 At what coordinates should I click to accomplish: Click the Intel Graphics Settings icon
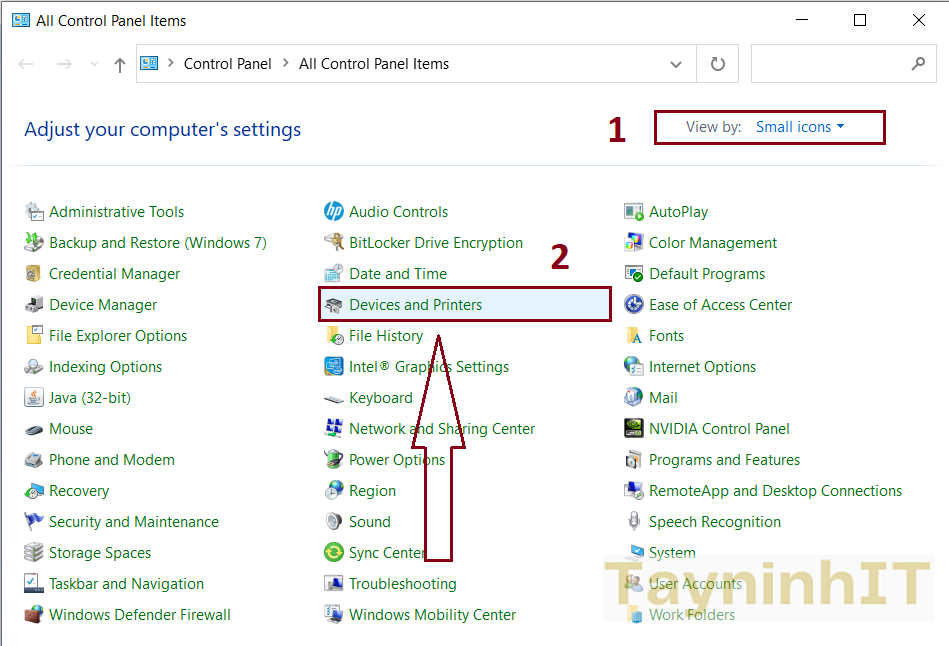pos(334,367)
